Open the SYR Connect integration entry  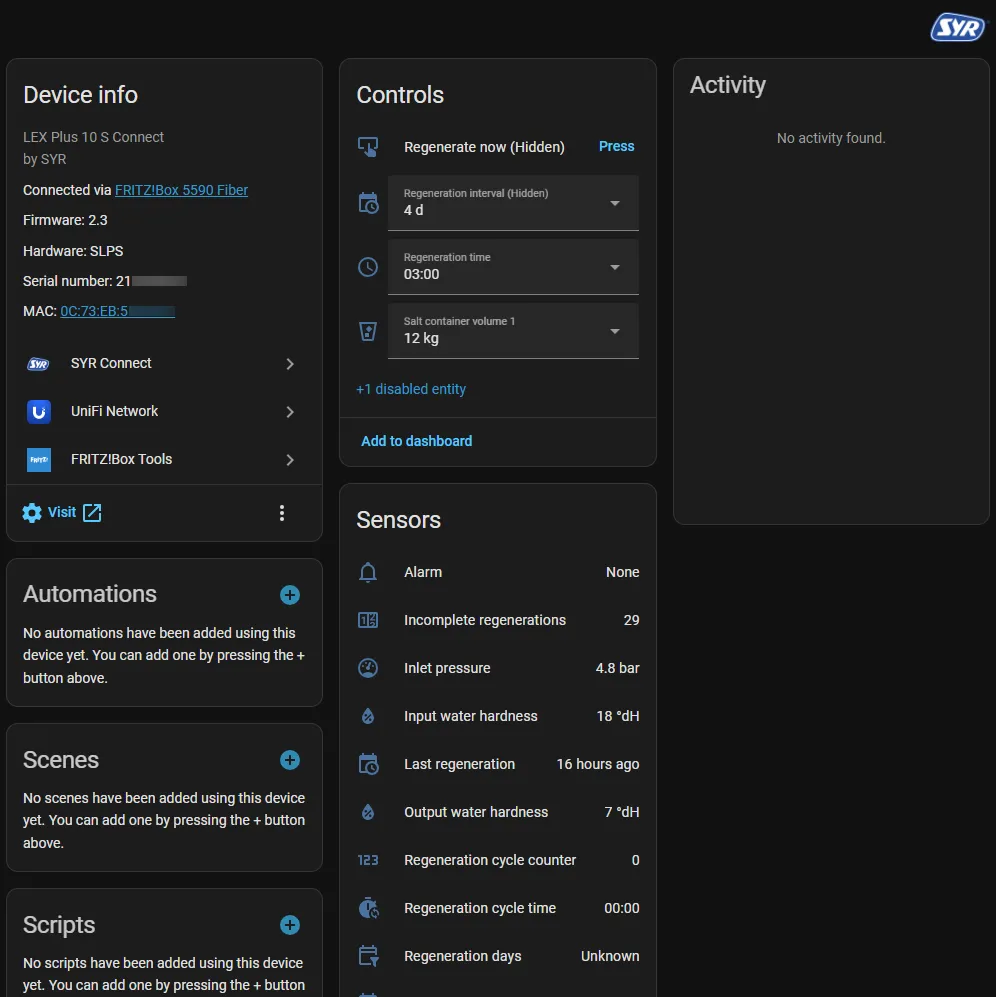[x=164, y=364]
